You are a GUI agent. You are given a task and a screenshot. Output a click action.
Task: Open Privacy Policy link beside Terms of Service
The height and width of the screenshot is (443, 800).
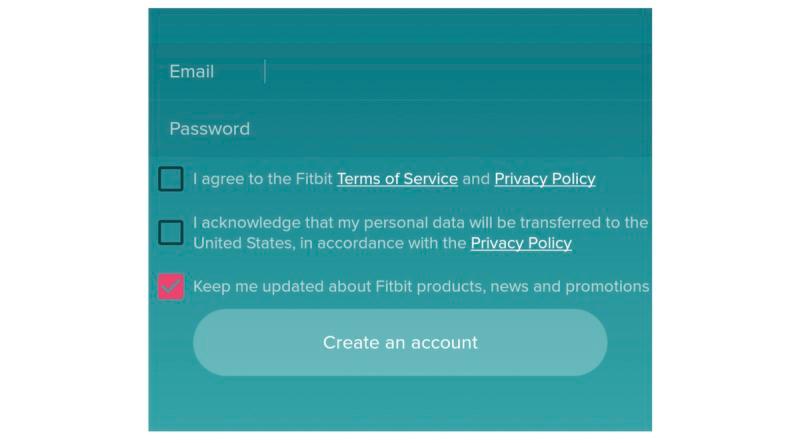545,179
